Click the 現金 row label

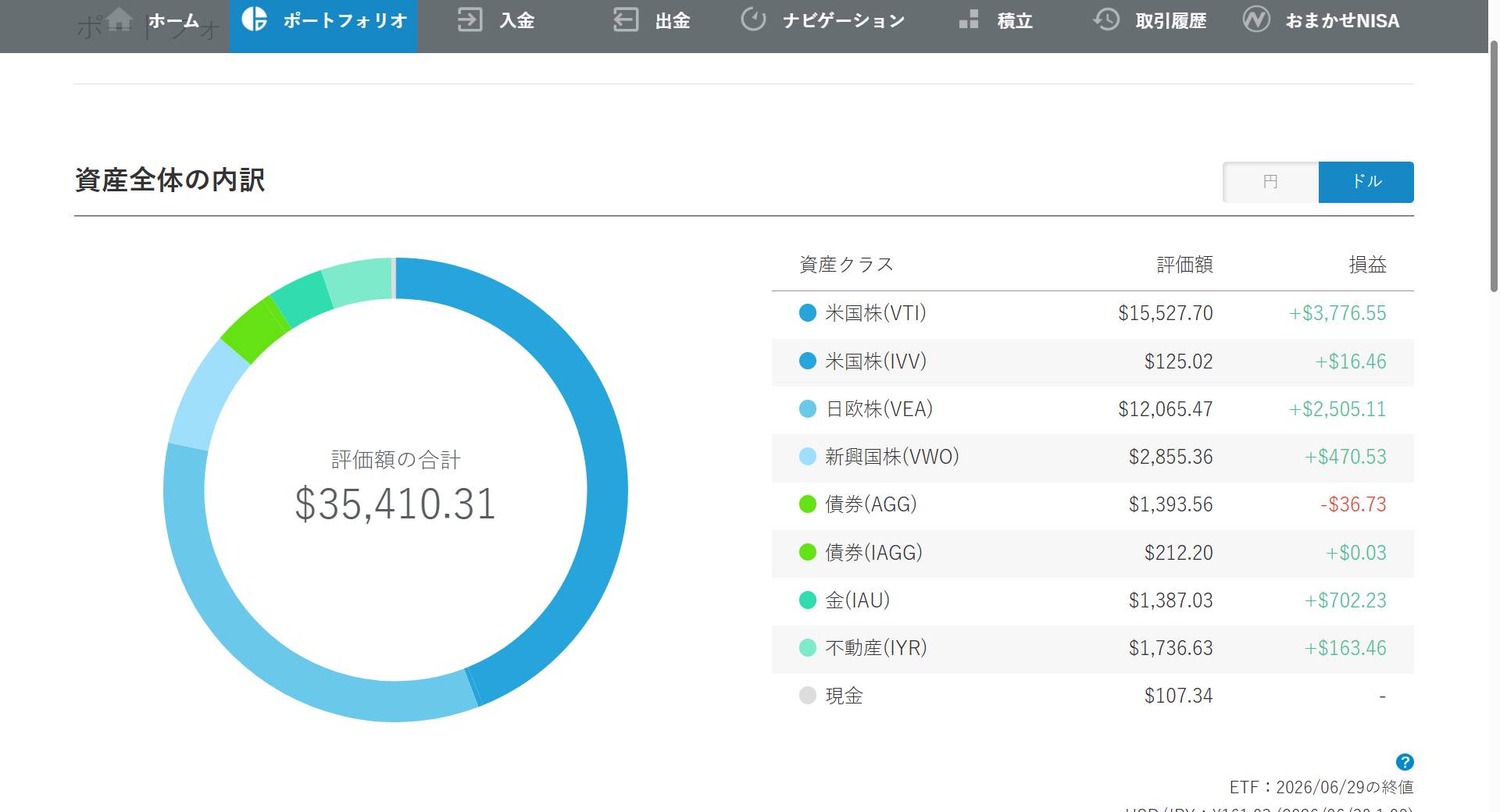[x=844, y=696]
